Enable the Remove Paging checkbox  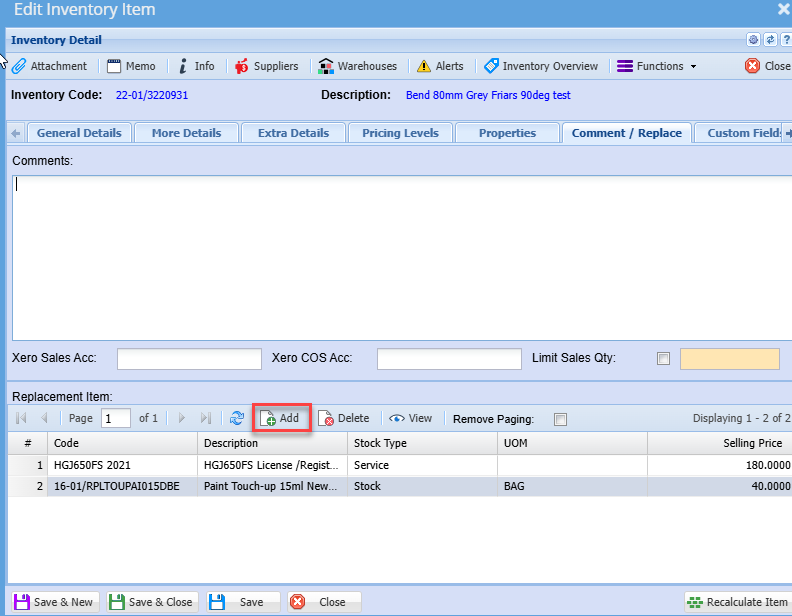pos(560,419)
